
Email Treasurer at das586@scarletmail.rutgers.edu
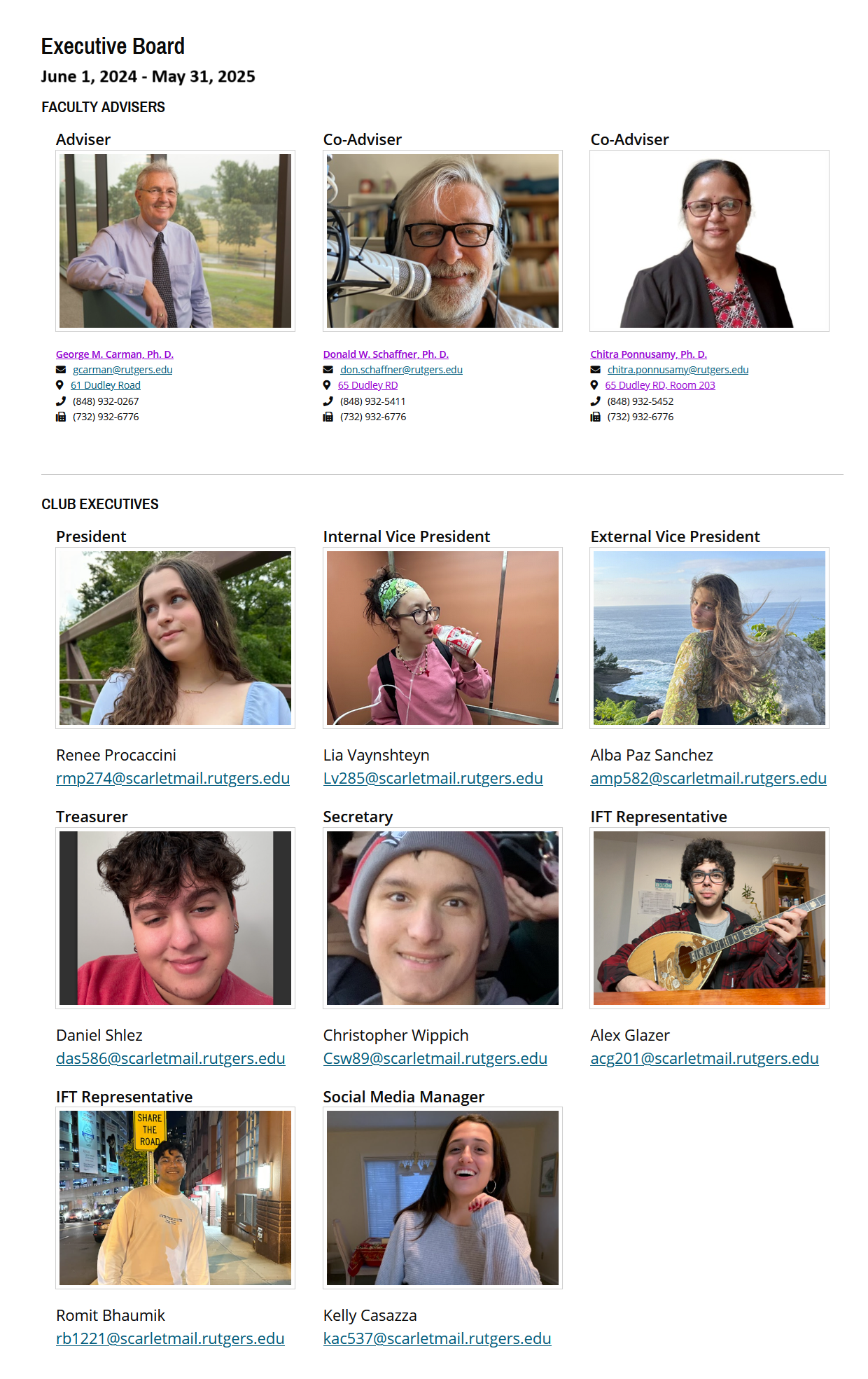click(x=171, y=1058)
